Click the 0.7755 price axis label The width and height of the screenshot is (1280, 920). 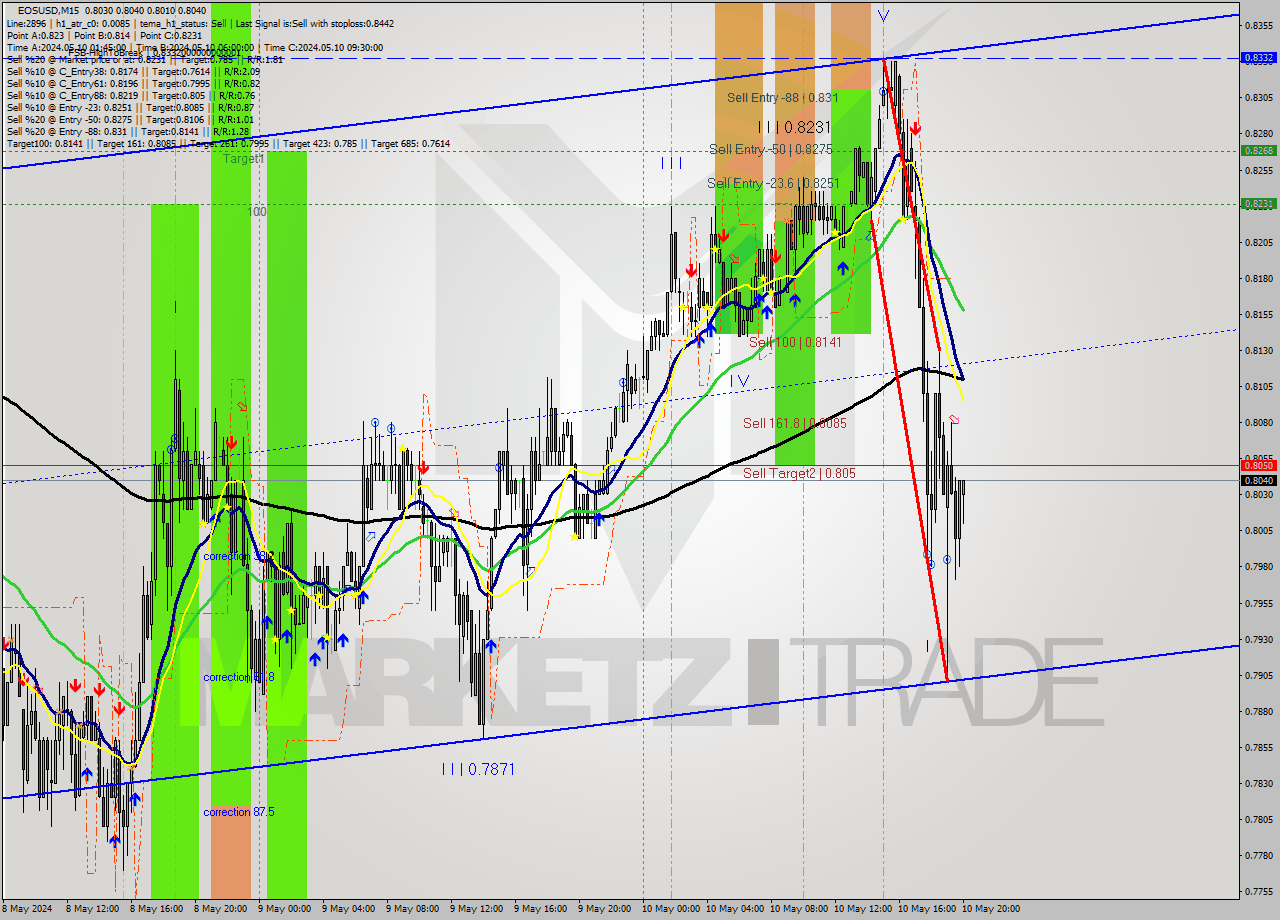click(x=1257, y=891)
